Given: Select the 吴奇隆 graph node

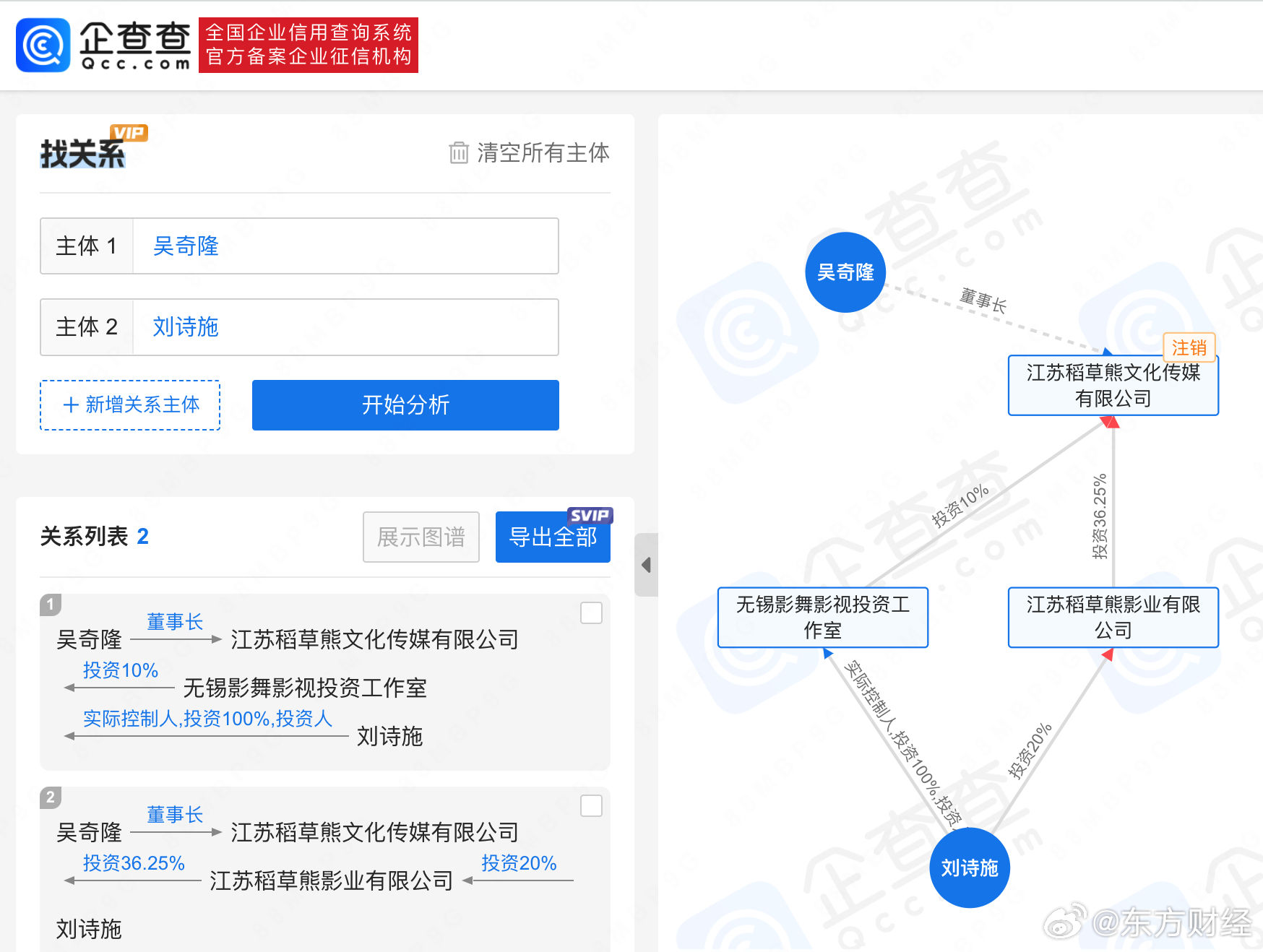Looking at the screenshot, I should pyautogui.click(x=845, y=272).
